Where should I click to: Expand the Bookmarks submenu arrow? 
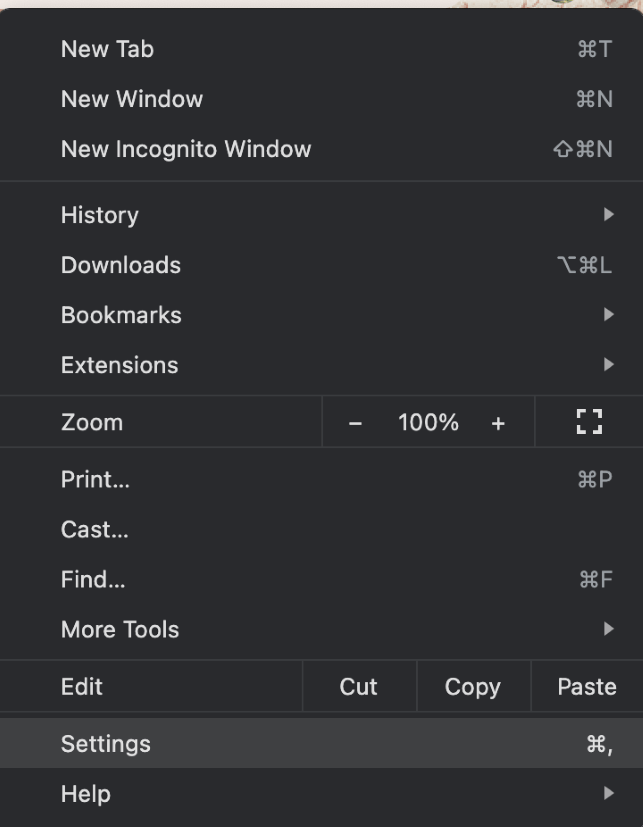click(608, 315)
